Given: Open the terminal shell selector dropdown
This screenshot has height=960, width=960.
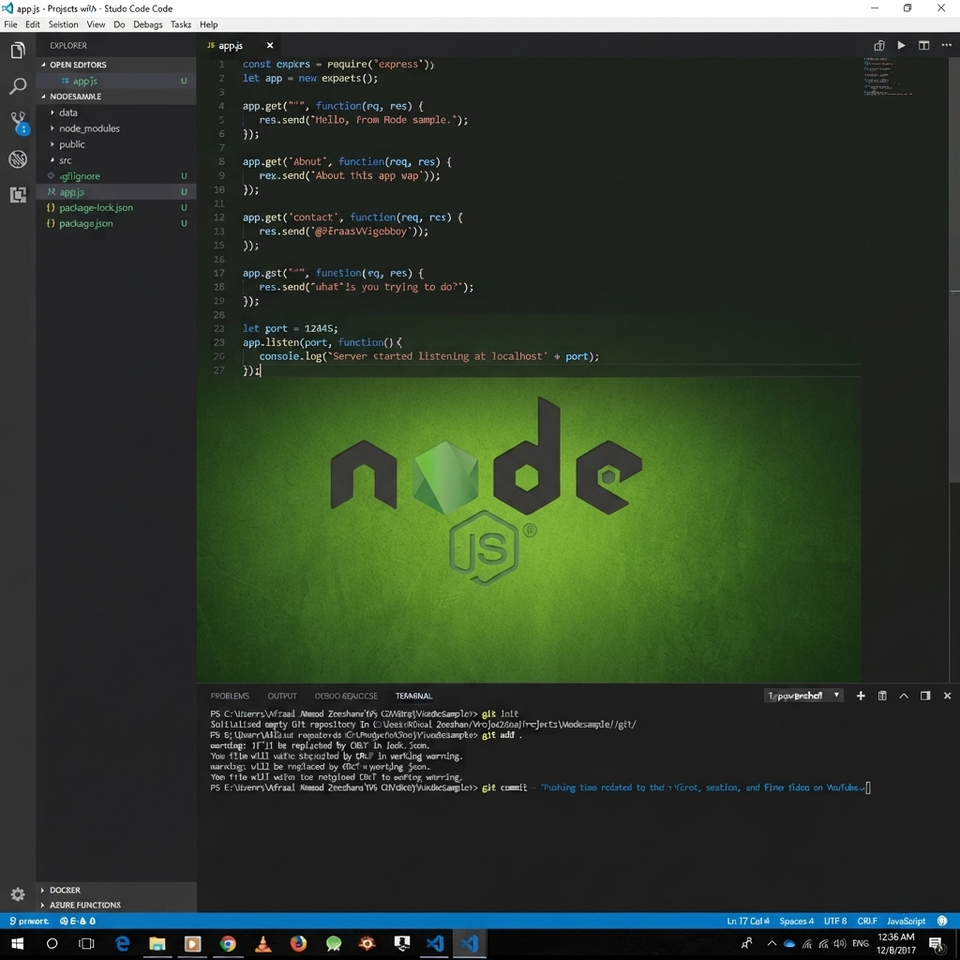Looking at the screenshot, I should [804, 696].
